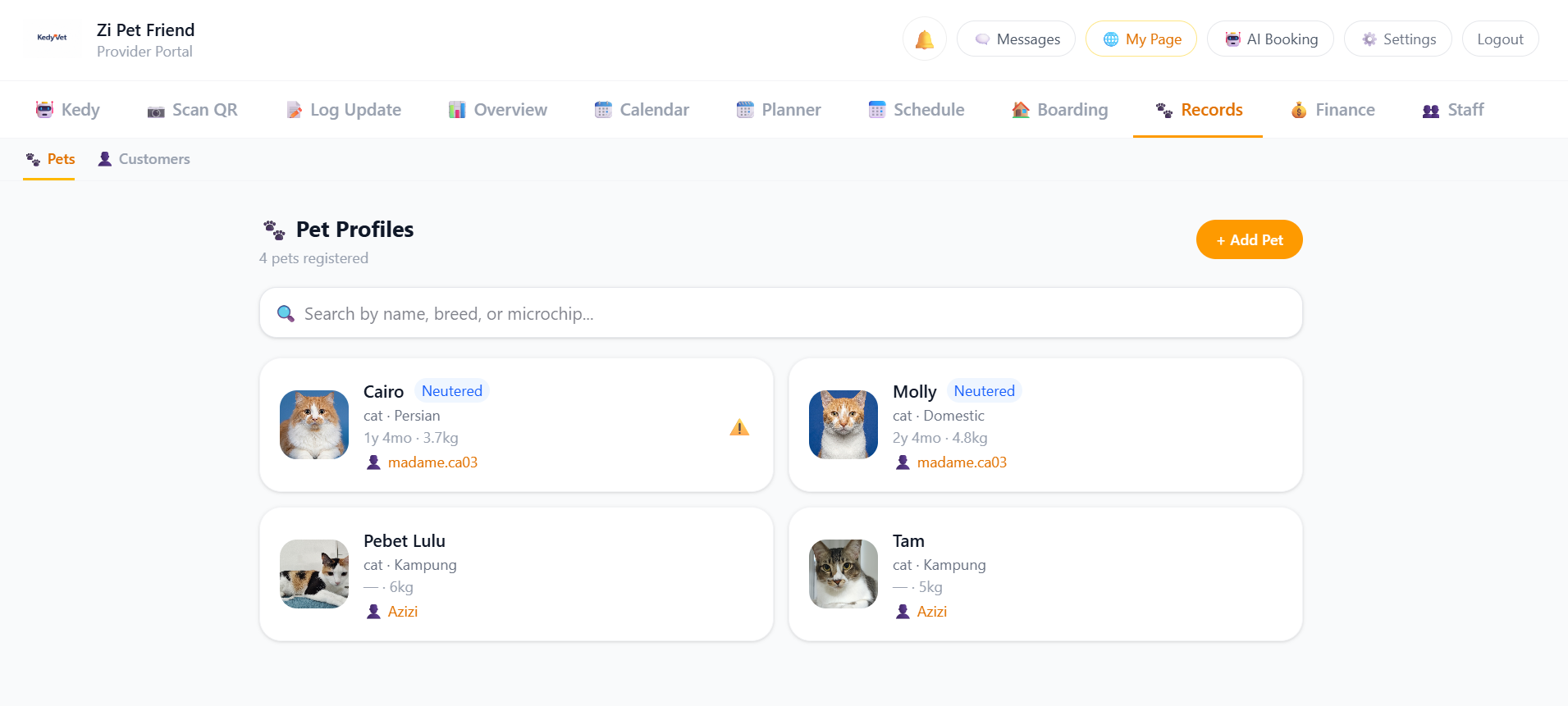1568x706 pixels.
Task: Click the KedyVet logo
Action: point(52,38)
